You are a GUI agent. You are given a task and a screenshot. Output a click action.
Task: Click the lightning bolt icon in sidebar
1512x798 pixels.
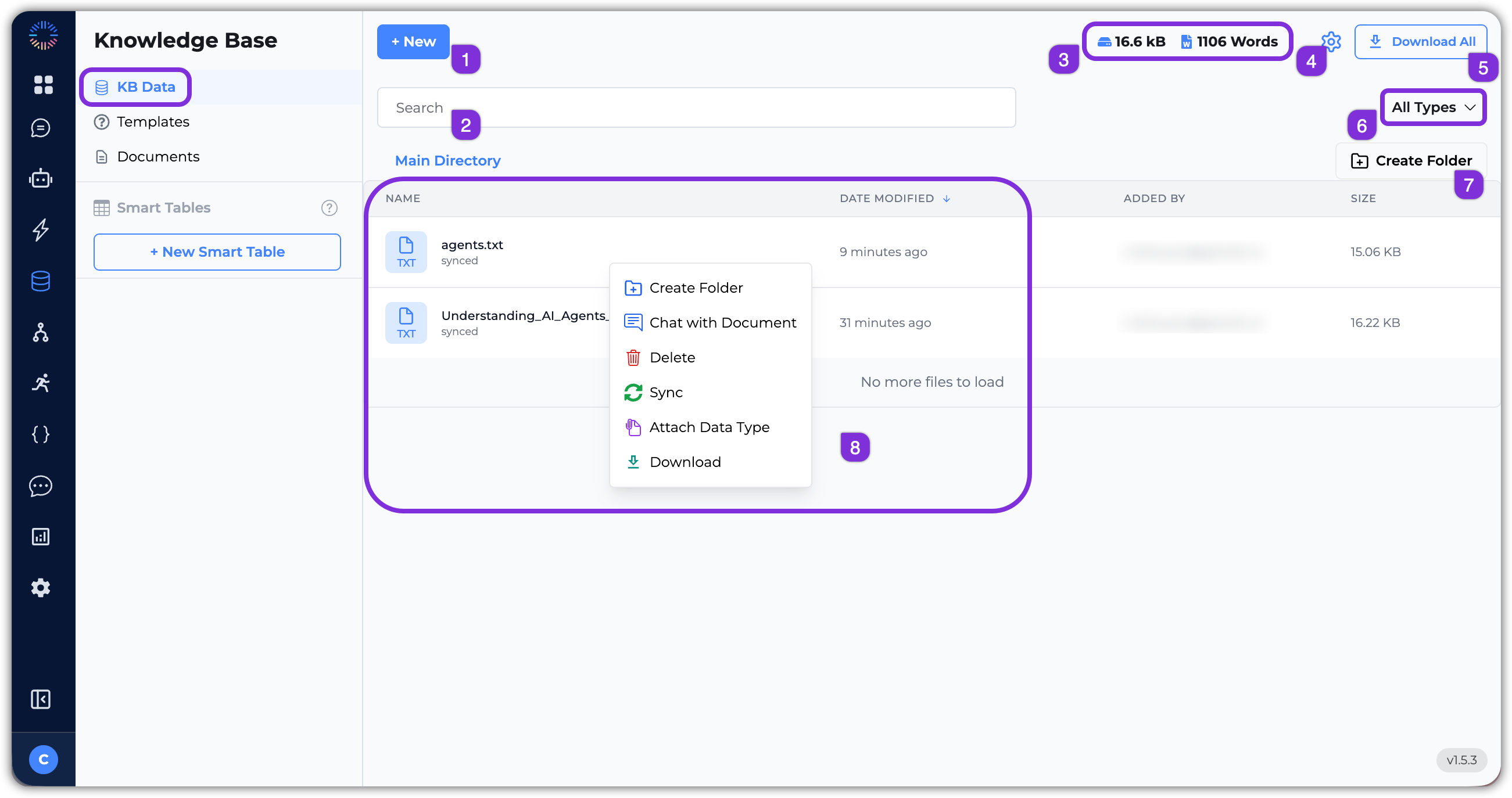41,229
